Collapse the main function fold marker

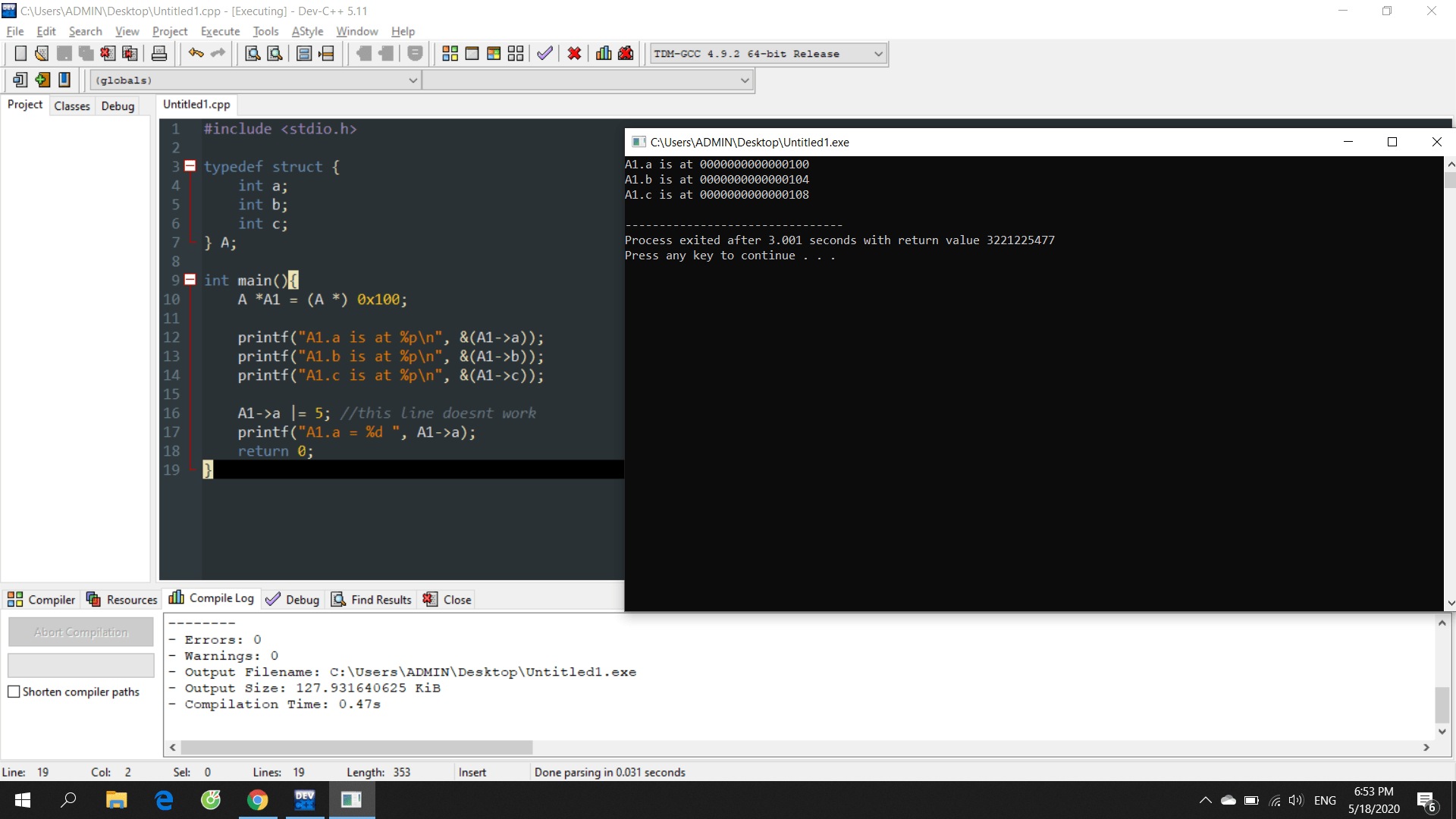pos(190,280)
